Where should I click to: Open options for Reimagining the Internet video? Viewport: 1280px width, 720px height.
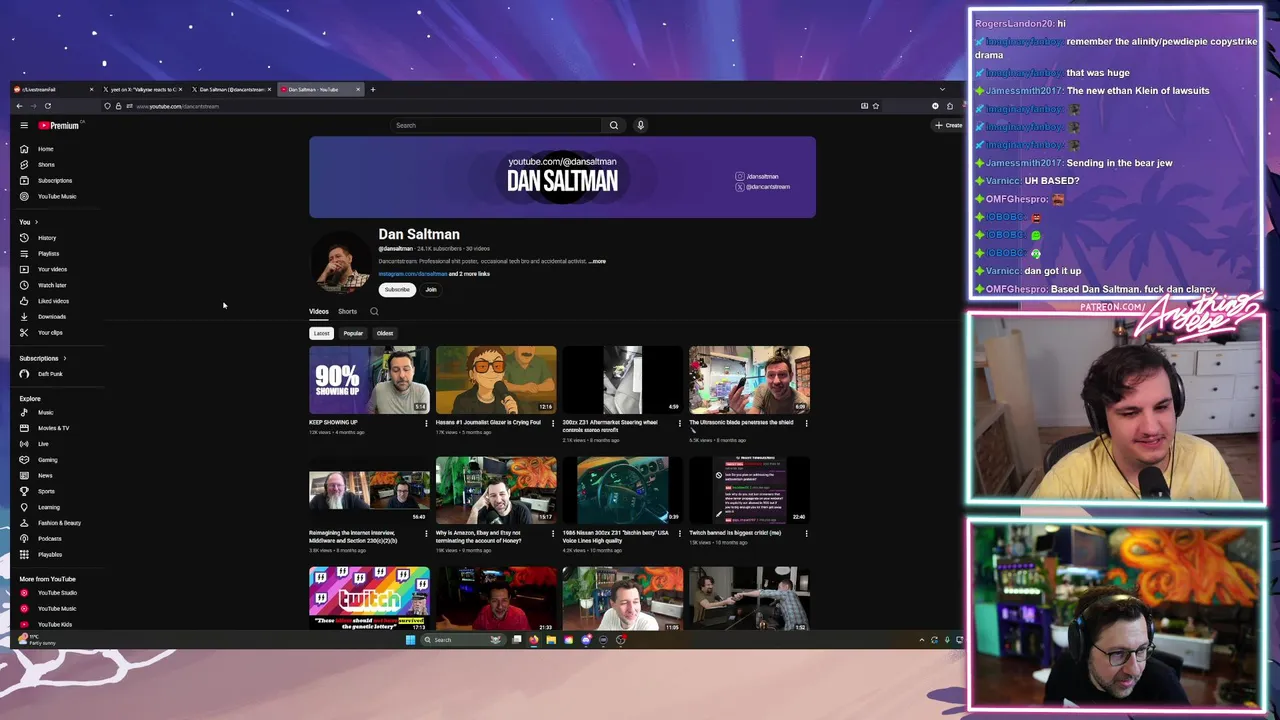coord(426,533)
